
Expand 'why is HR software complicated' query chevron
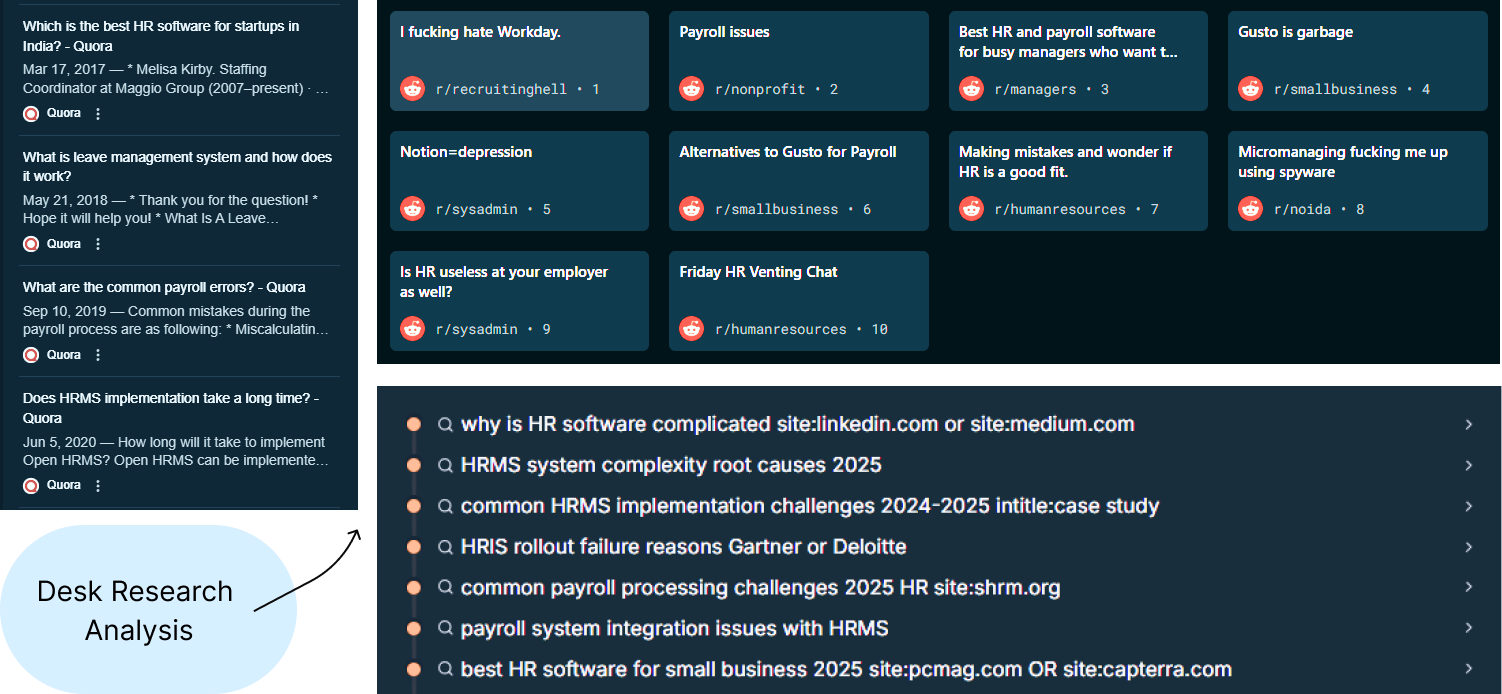point(1469,424)
